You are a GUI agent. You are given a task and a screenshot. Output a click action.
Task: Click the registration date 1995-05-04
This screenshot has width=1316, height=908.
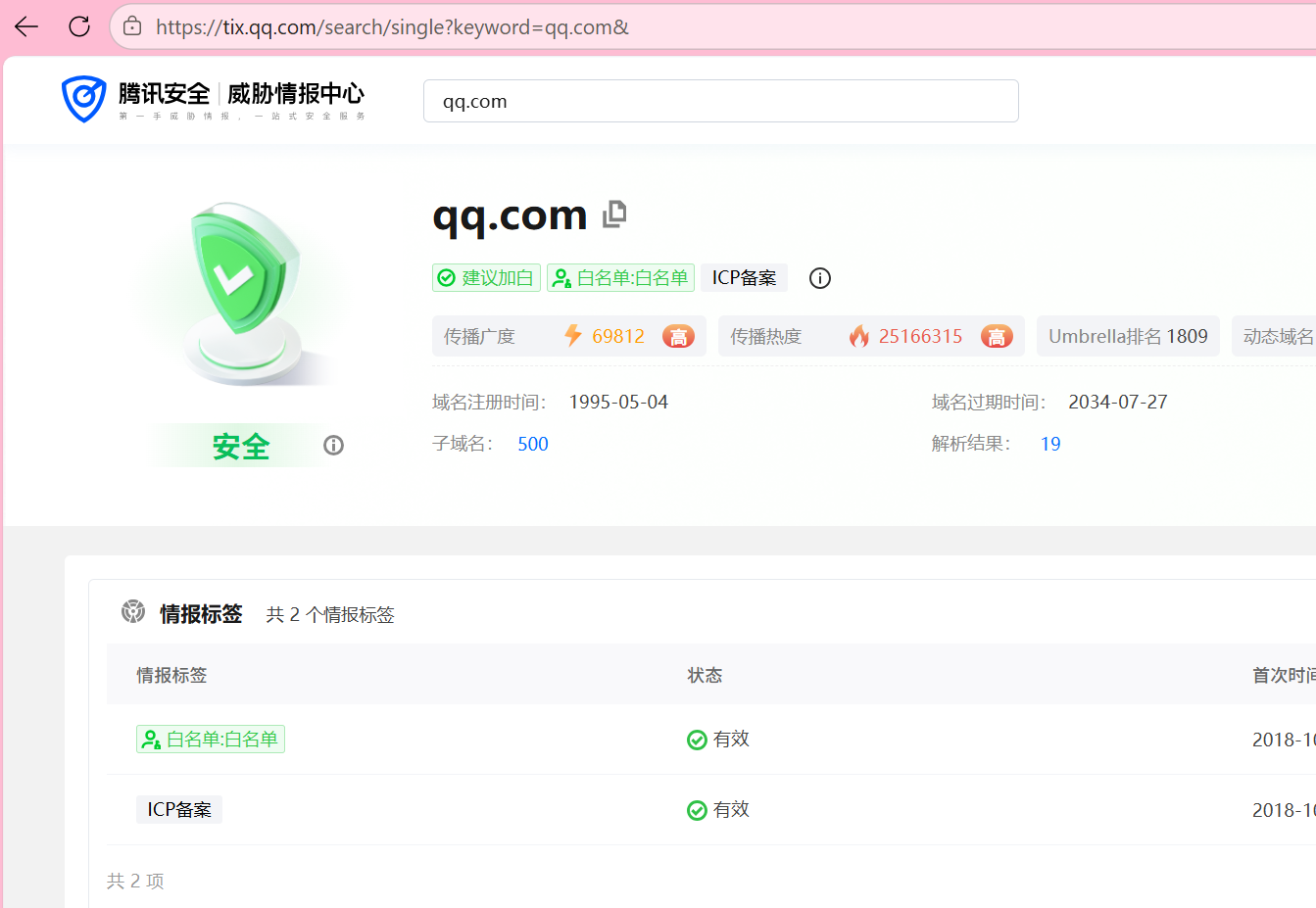[618, 402]
